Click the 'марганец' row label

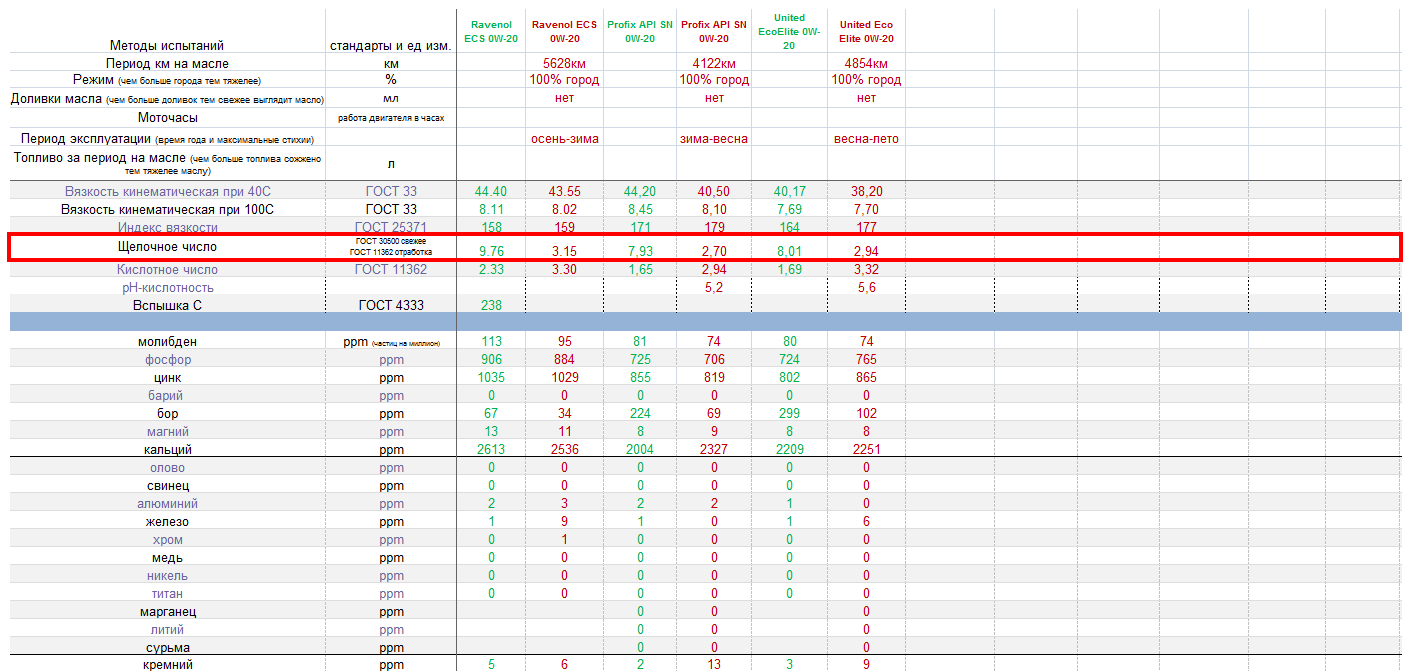167,611
